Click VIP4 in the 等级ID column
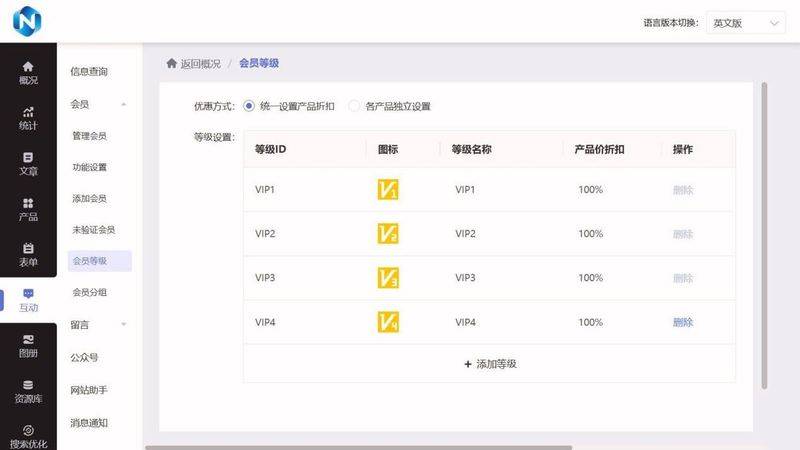This screenshot has width=800, height=450. point(265,322)
